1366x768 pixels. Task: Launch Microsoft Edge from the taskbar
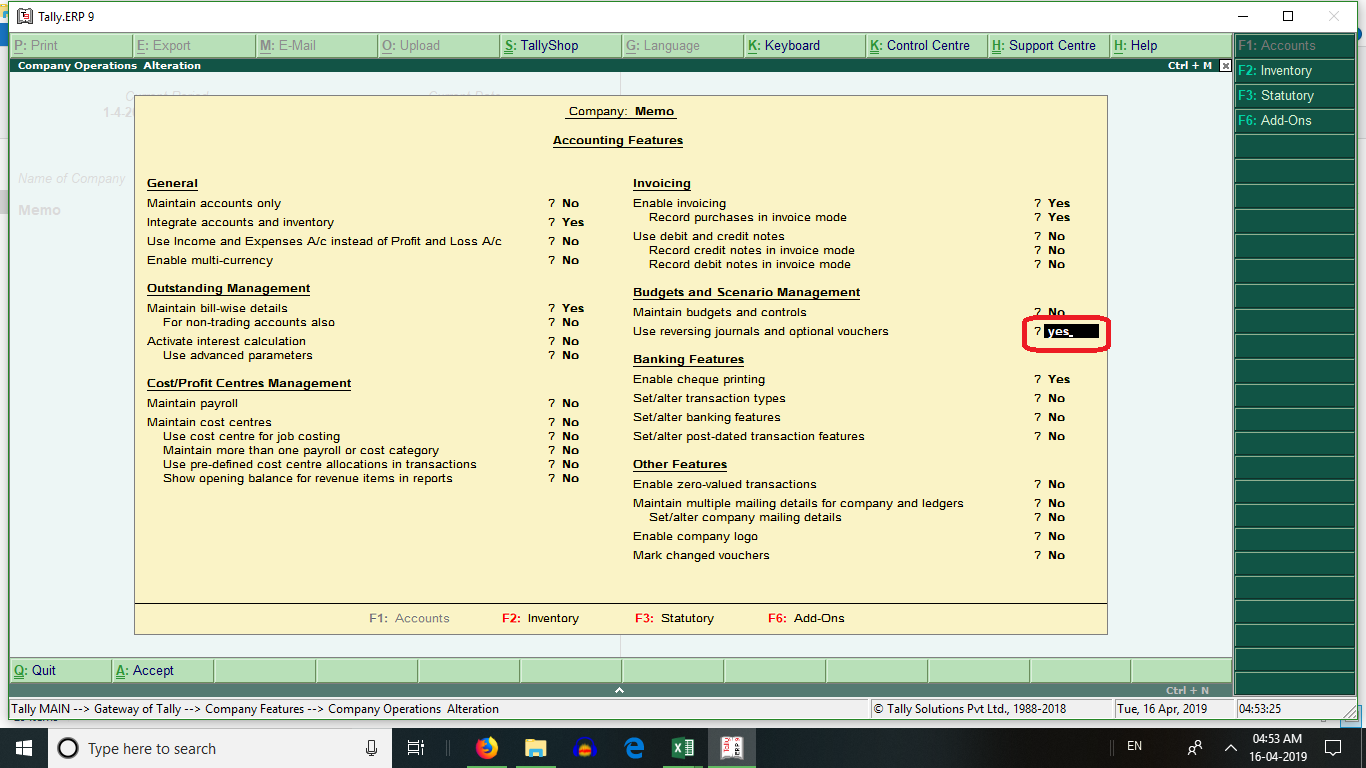[634, 747]
